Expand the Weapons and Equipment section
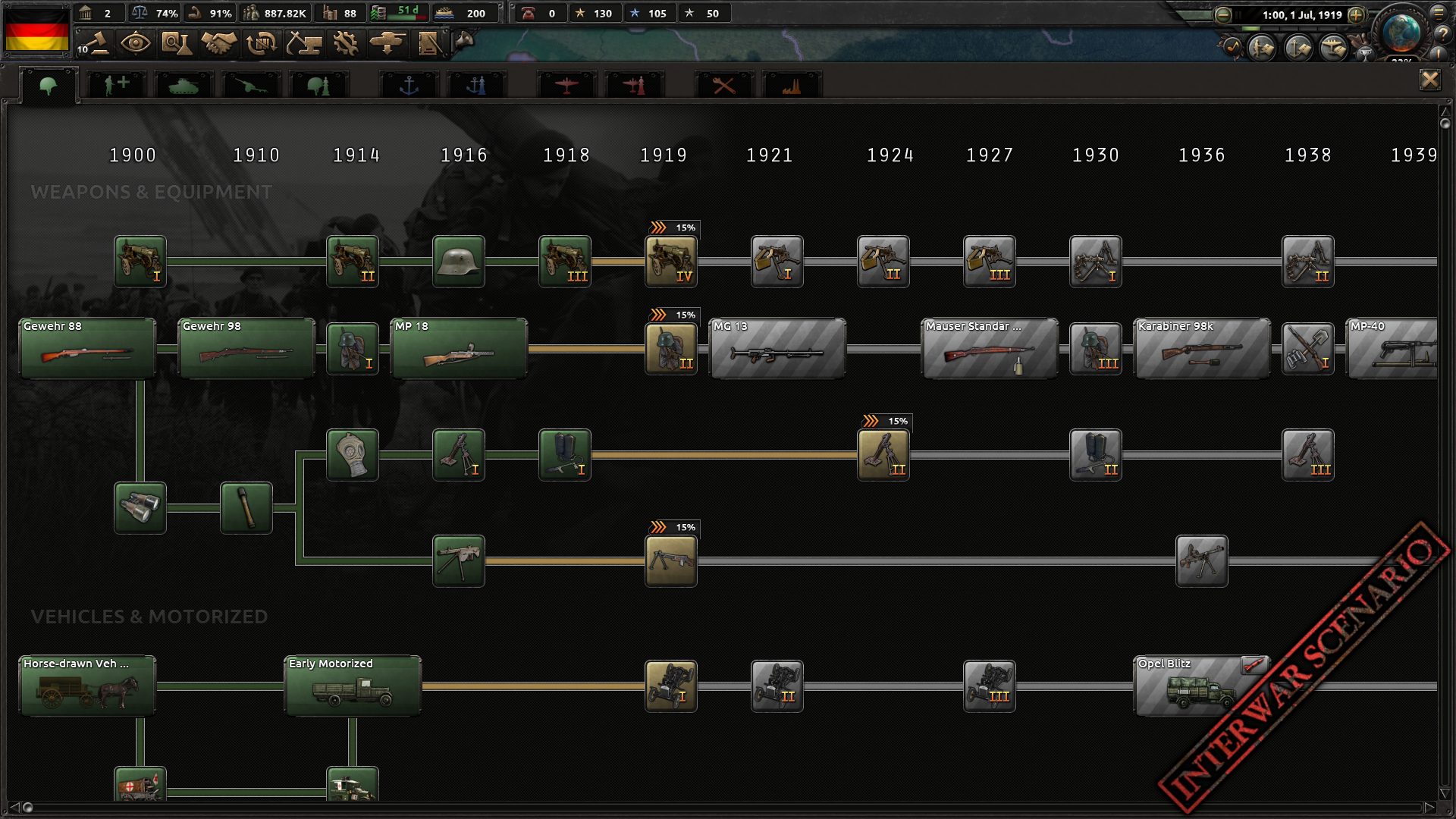Viewport: 1456px width, 819px height. click(150, 191)
